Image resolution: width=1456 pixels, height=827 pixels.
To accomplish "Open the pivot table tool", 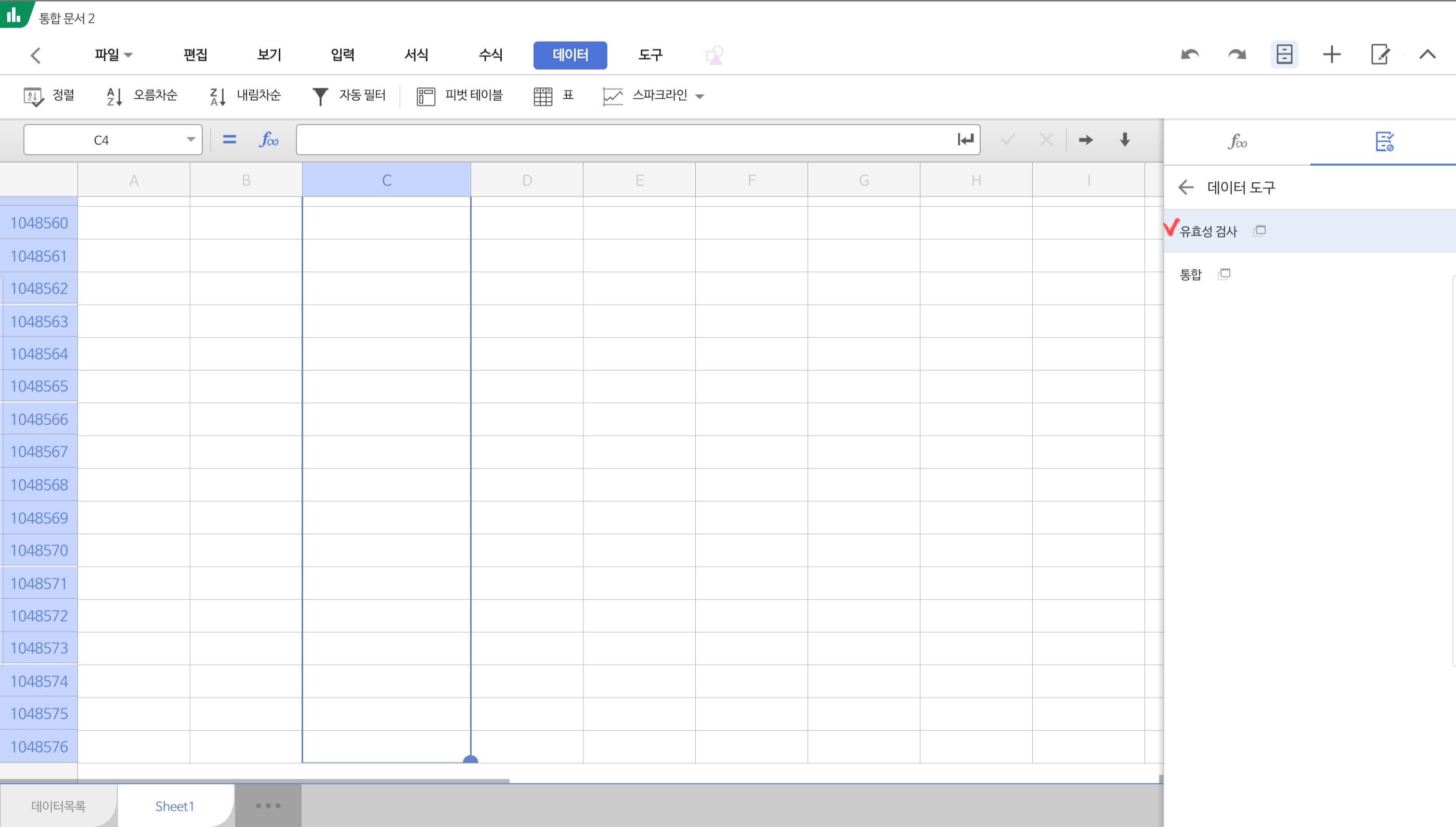I will tap(460, 96).
